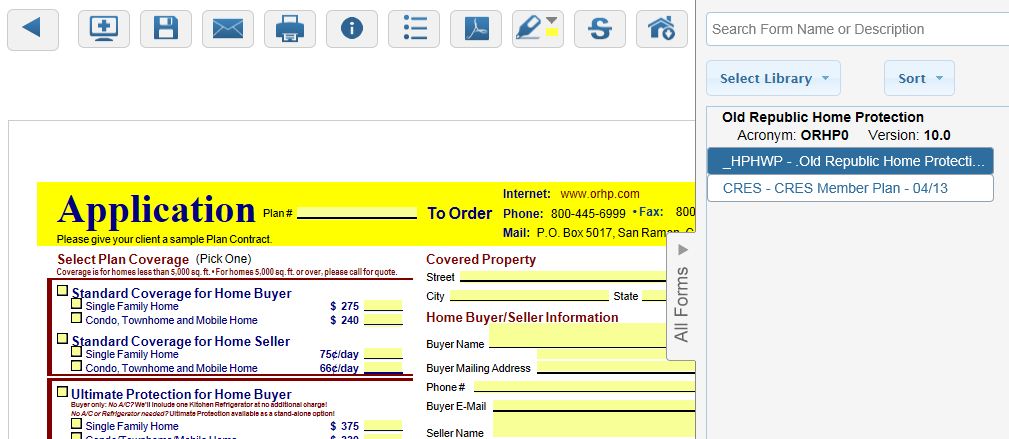The image size is (1009, 439).
Task: Print the form with the printer icon
Action: click(289, 29)
